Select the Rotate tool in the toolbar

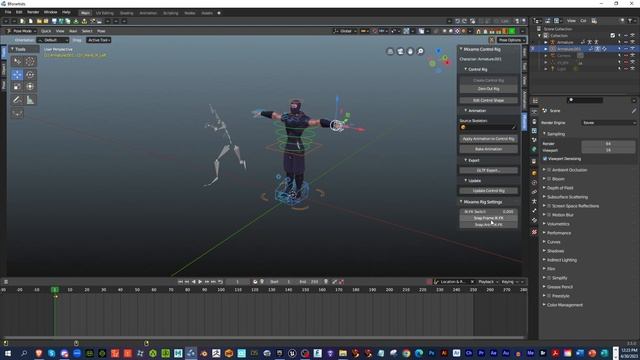[x=30, y=75]
